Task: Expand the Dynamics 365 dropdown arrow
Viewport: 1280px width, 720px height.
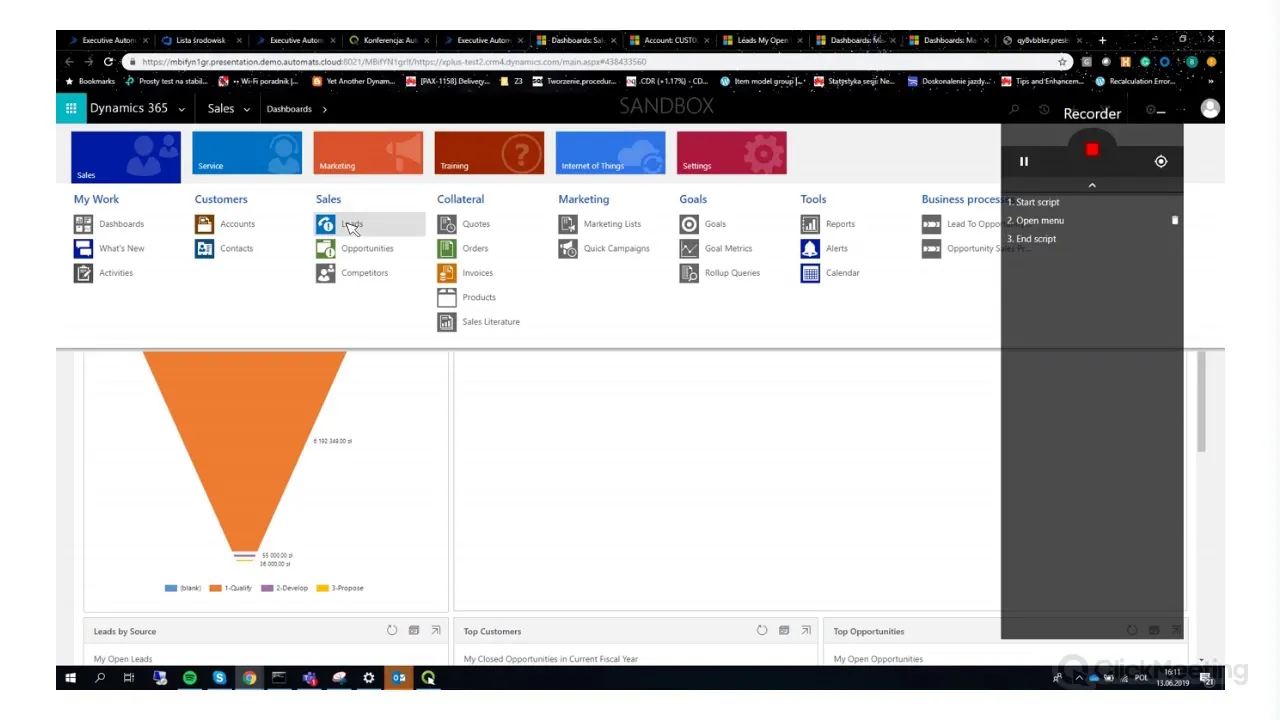Action: click(x=181, y=109)
